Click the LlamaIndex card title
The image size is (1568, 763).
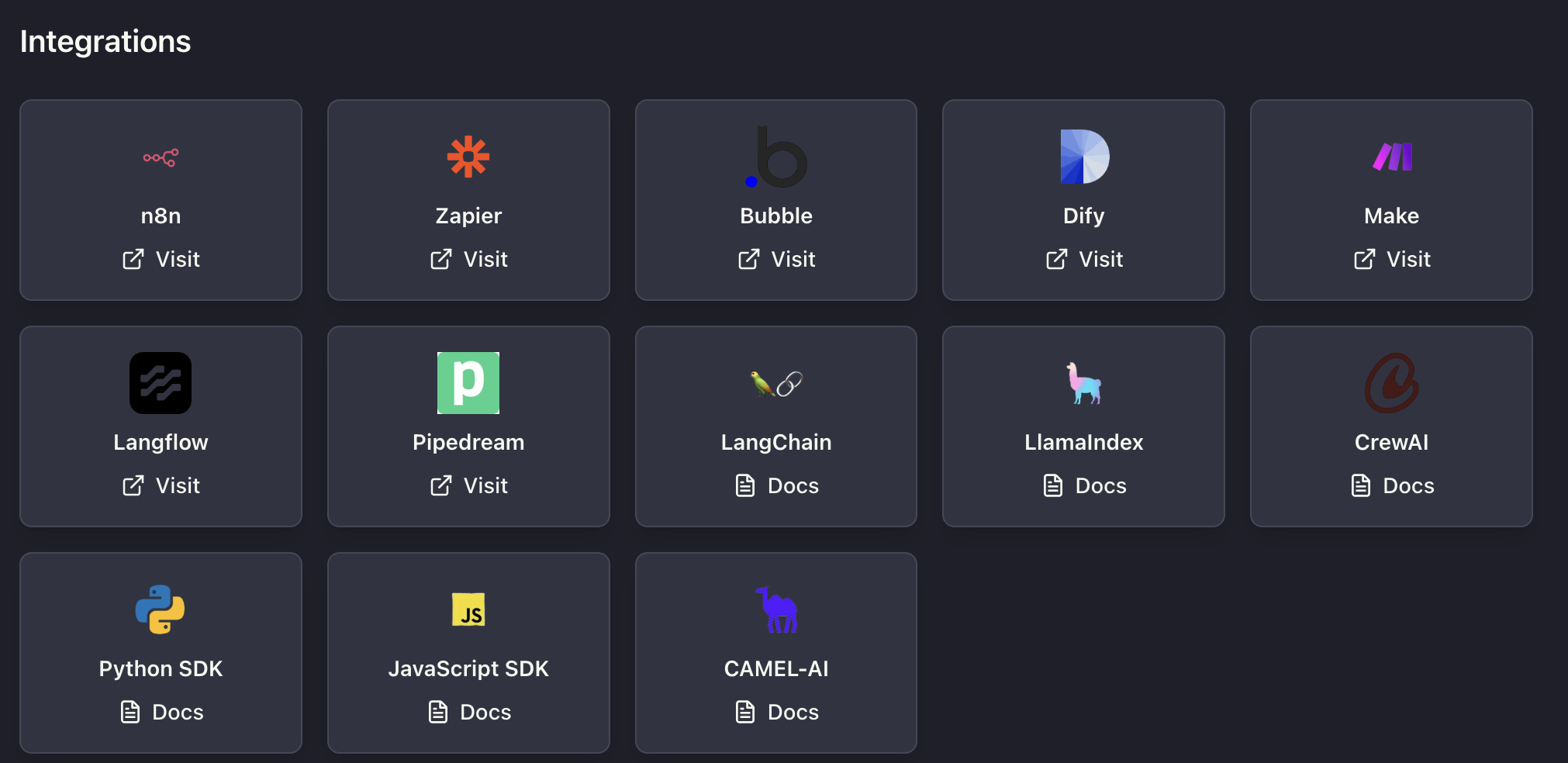(1084, 442)
